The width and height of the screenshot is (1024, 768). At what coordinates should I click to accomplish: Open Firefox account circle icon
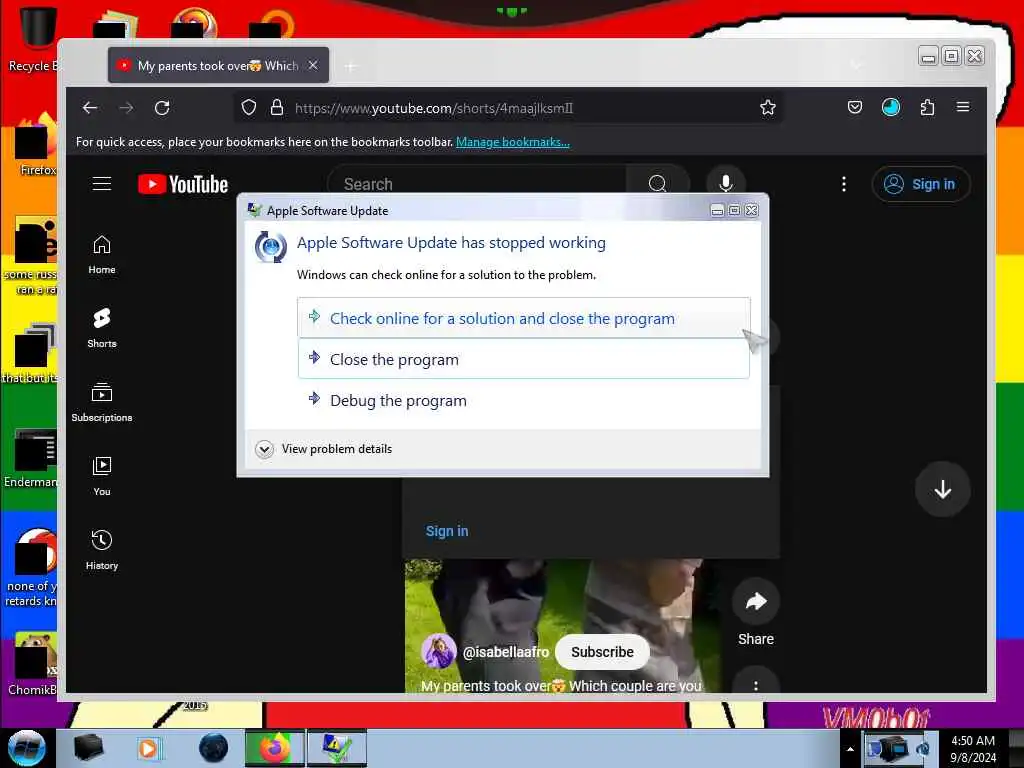coord(891,107)
